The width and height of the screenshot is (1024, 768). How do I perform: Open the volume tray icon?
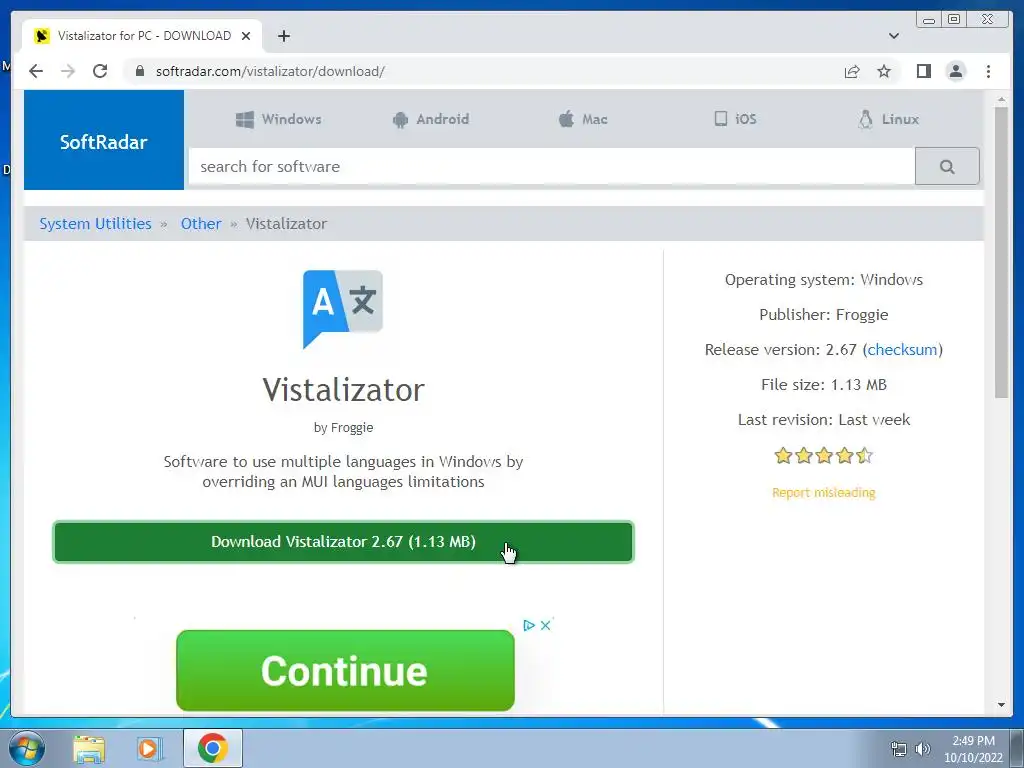pyautogui.click(x=923, y=749)
